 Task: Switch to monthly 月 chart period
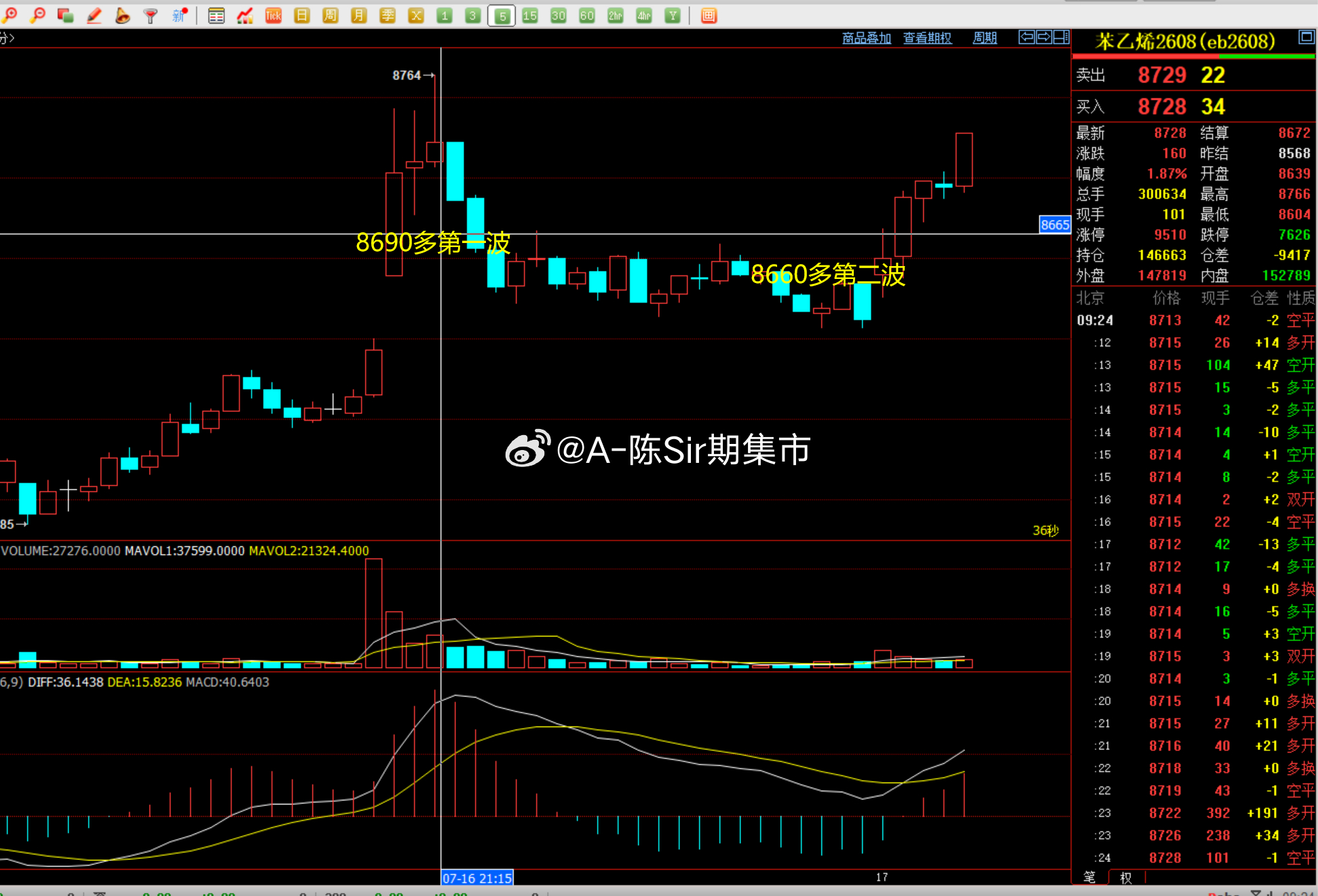[359, 16]
